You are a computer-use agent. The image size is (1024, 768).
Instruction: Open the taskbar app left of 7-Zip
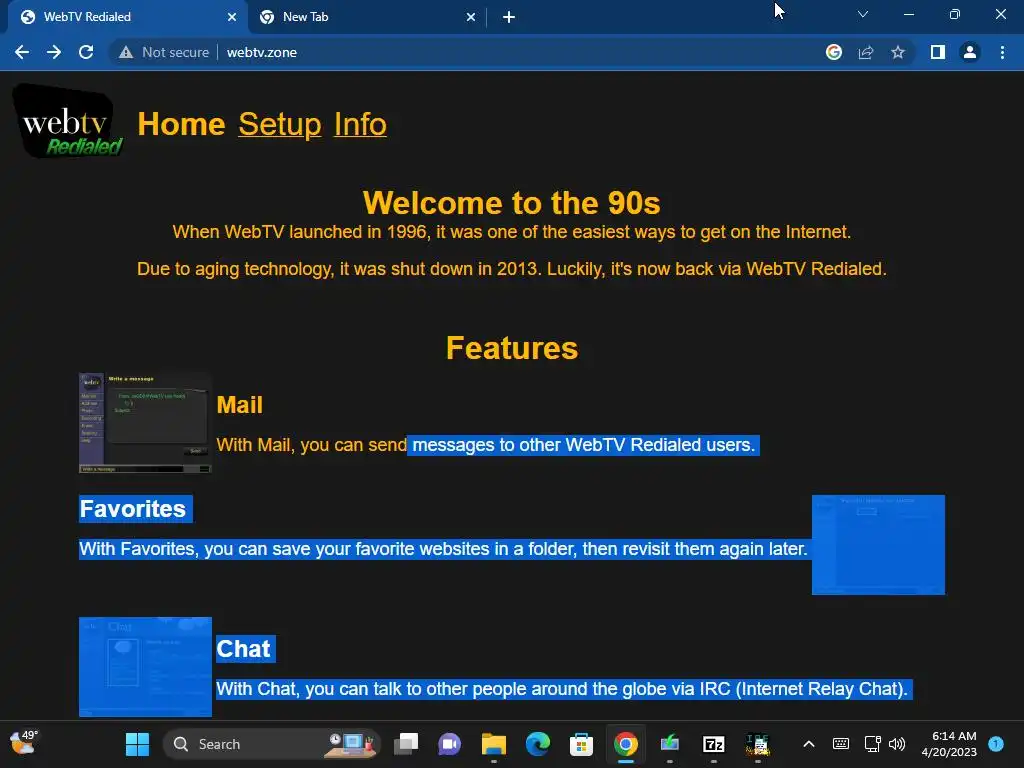tap(669, 744)
